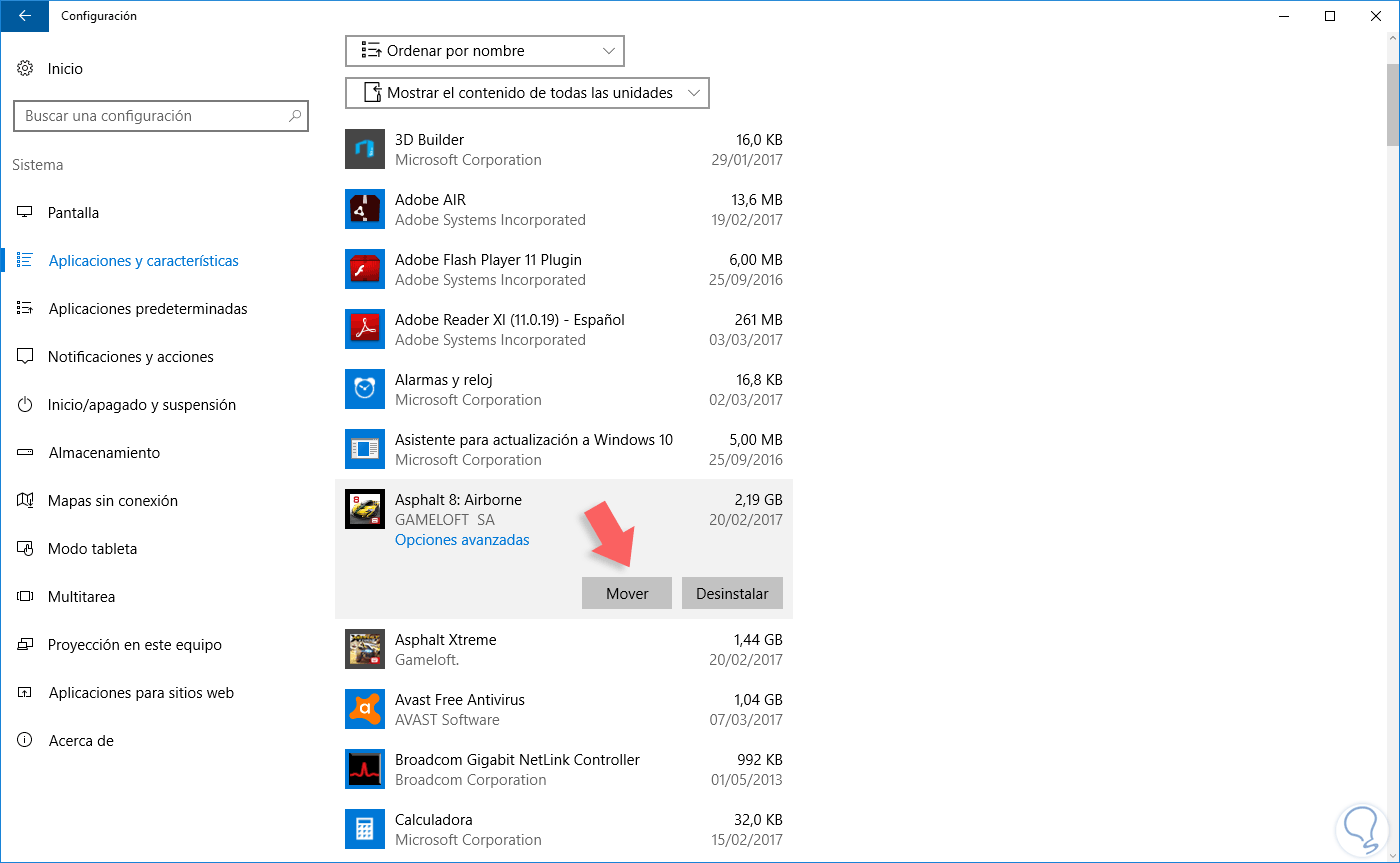Image resolution: width=1400 pixels, height=863 pixels.
Task: Open the Mostrar contenido de unidades dropdown
Action: tap(527, 93)
